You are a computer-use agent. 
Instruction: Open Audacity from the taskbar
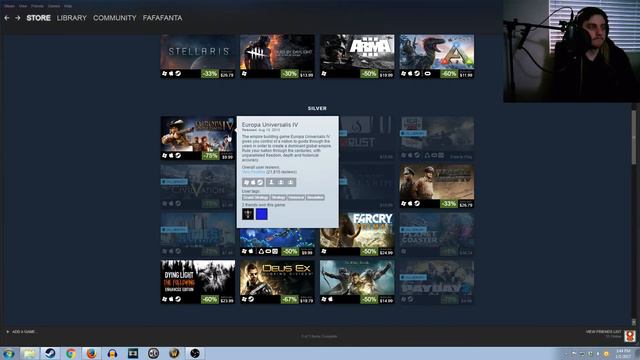click(112, 353)
